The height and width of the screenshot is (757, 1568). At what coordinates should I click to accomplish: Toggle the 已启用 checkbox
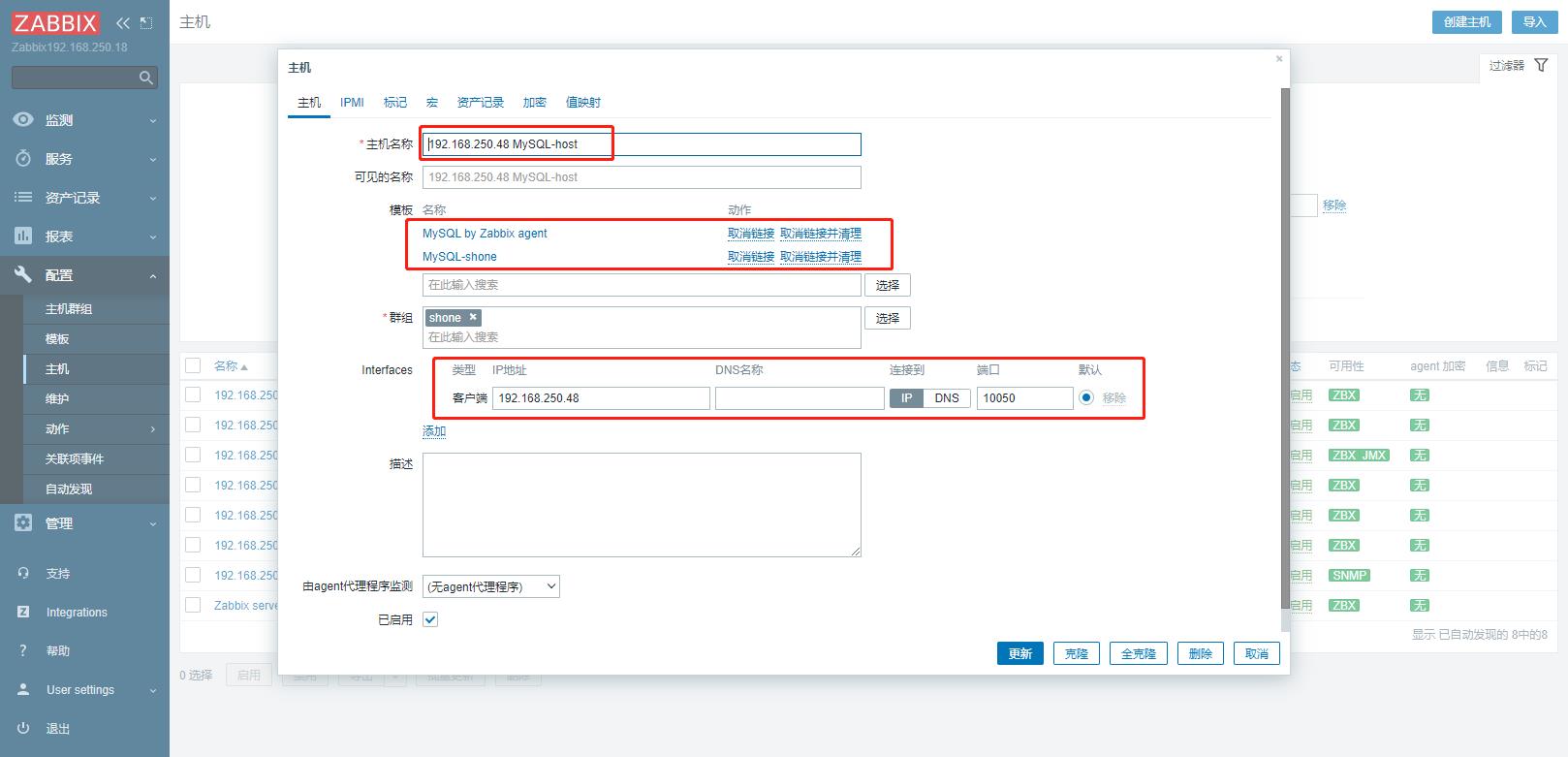click(430, 619)
